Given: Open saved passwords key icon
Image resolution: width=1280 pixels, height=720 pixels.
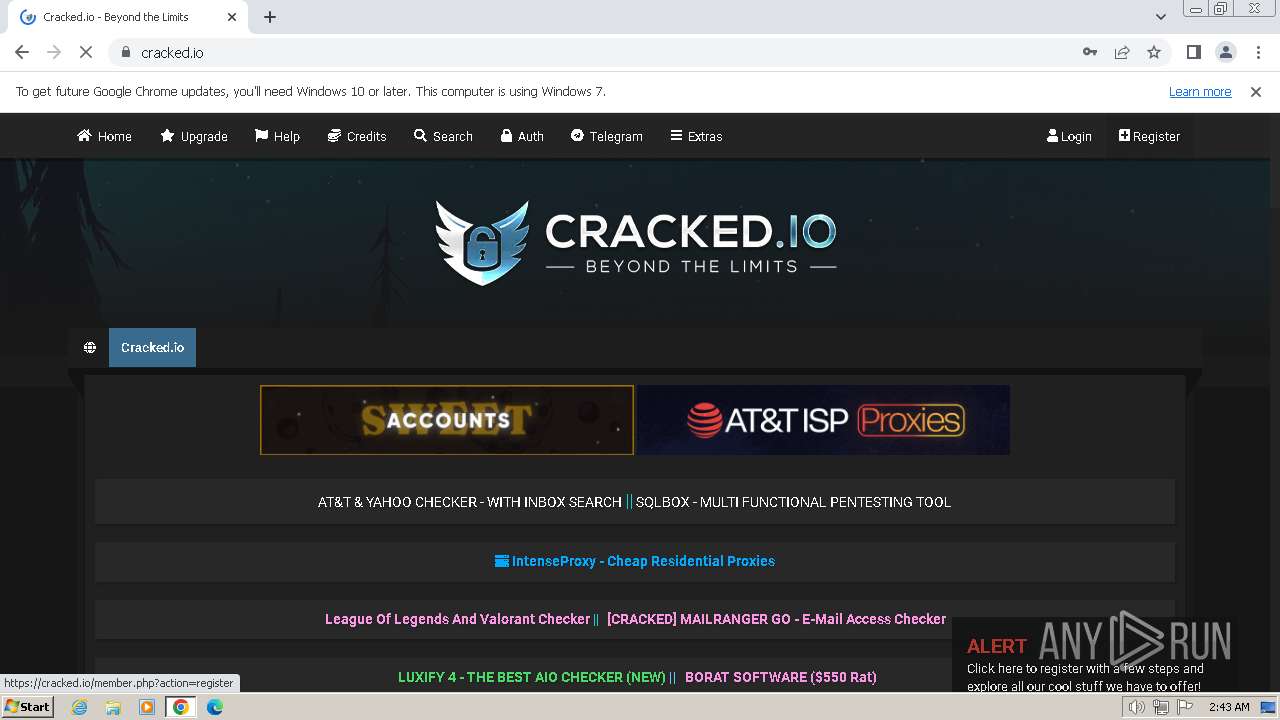Looking at the screenshot, I should [1090, 52].
